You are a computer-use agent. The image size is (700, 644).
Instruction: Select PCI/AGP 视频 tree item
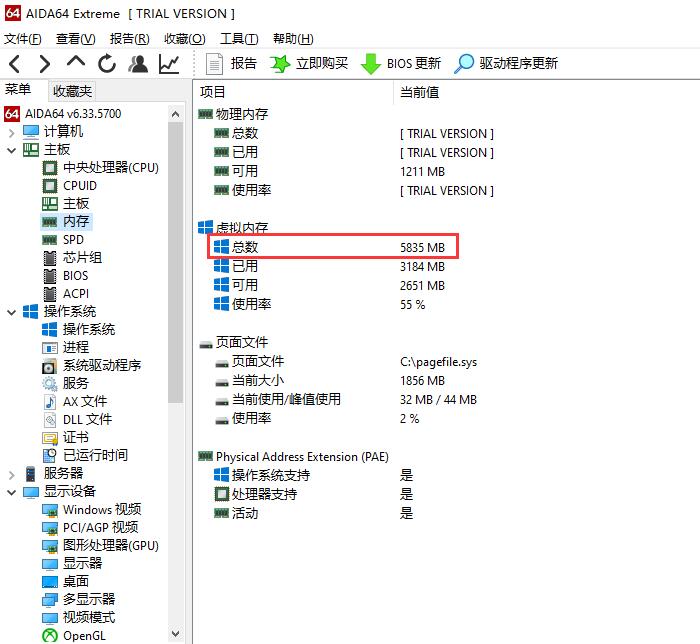coord(90,528)
